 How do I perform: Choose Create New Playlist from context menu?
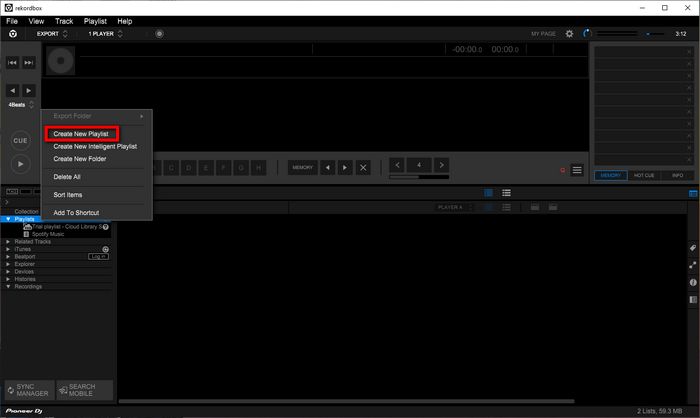(x=82, y=134)
